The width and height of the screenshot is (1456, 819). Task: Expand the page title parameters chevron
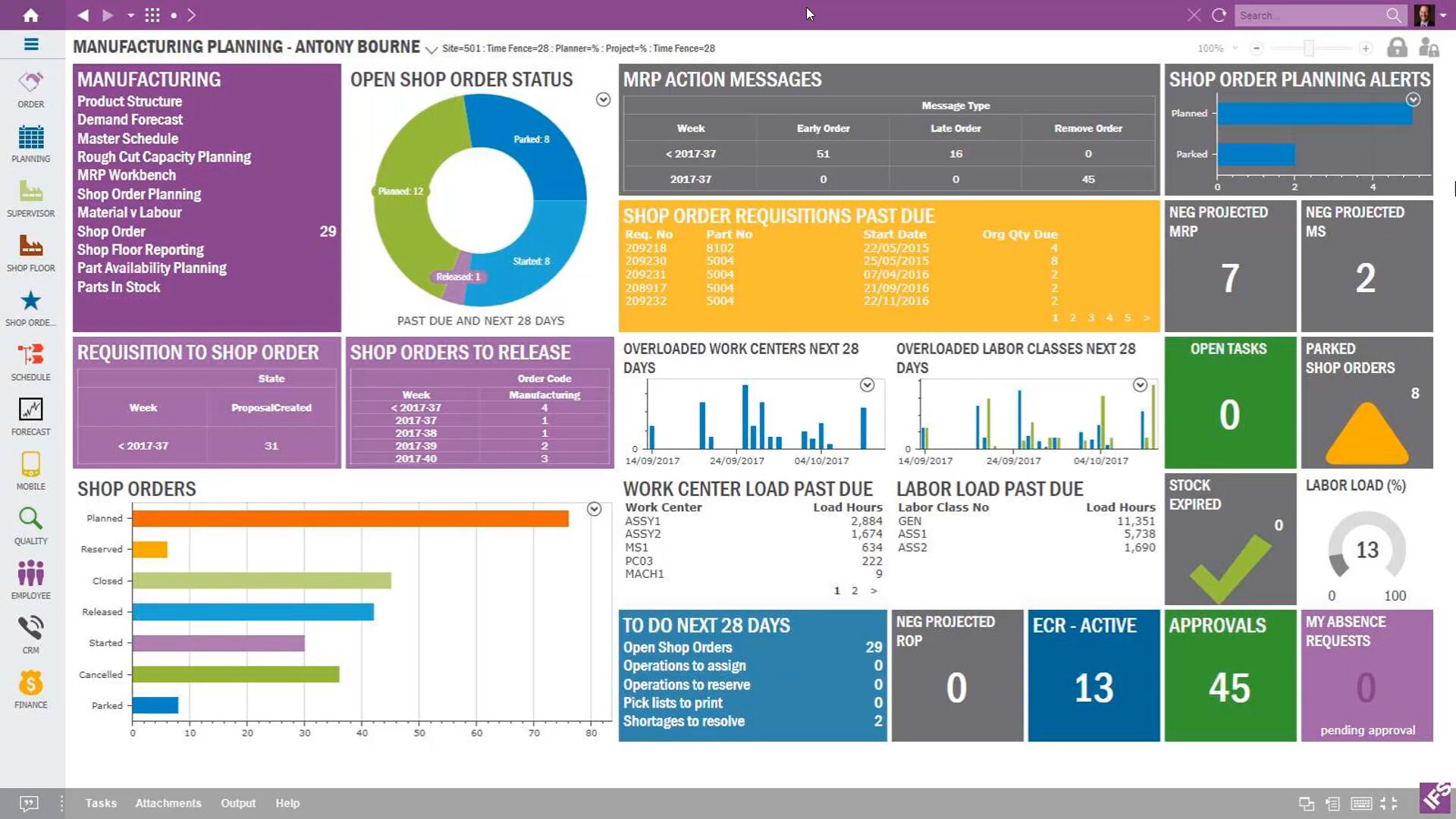[431, 50]
